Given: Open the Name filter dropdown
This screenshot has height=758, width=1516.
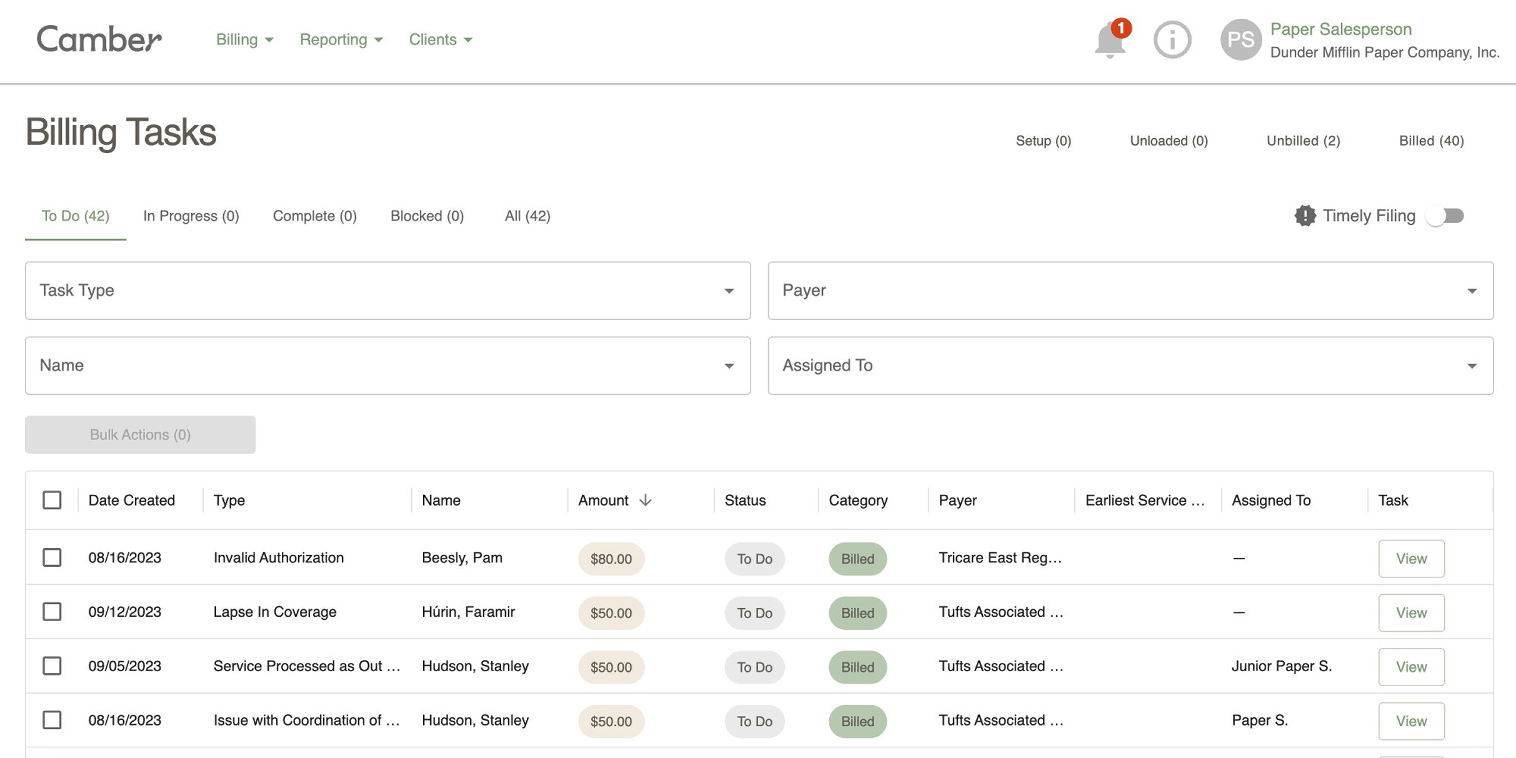Looking at the screenshot, I should coord(388,365).
